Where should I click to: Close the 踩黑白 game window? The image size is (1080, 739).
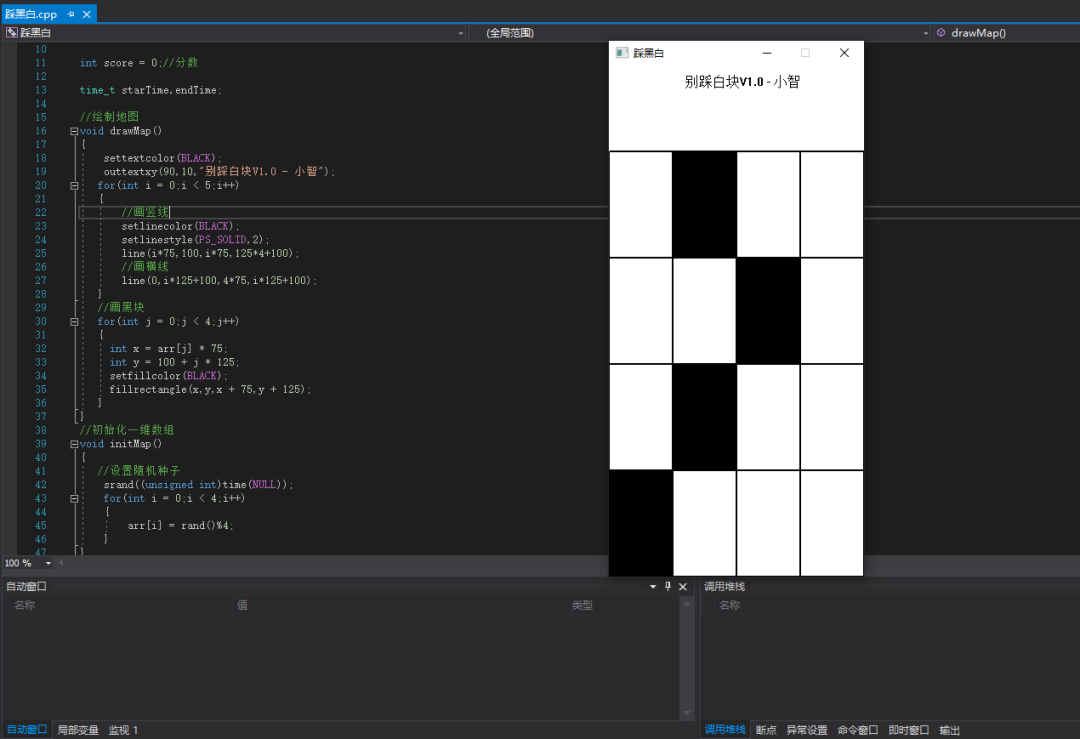point(844,53)
